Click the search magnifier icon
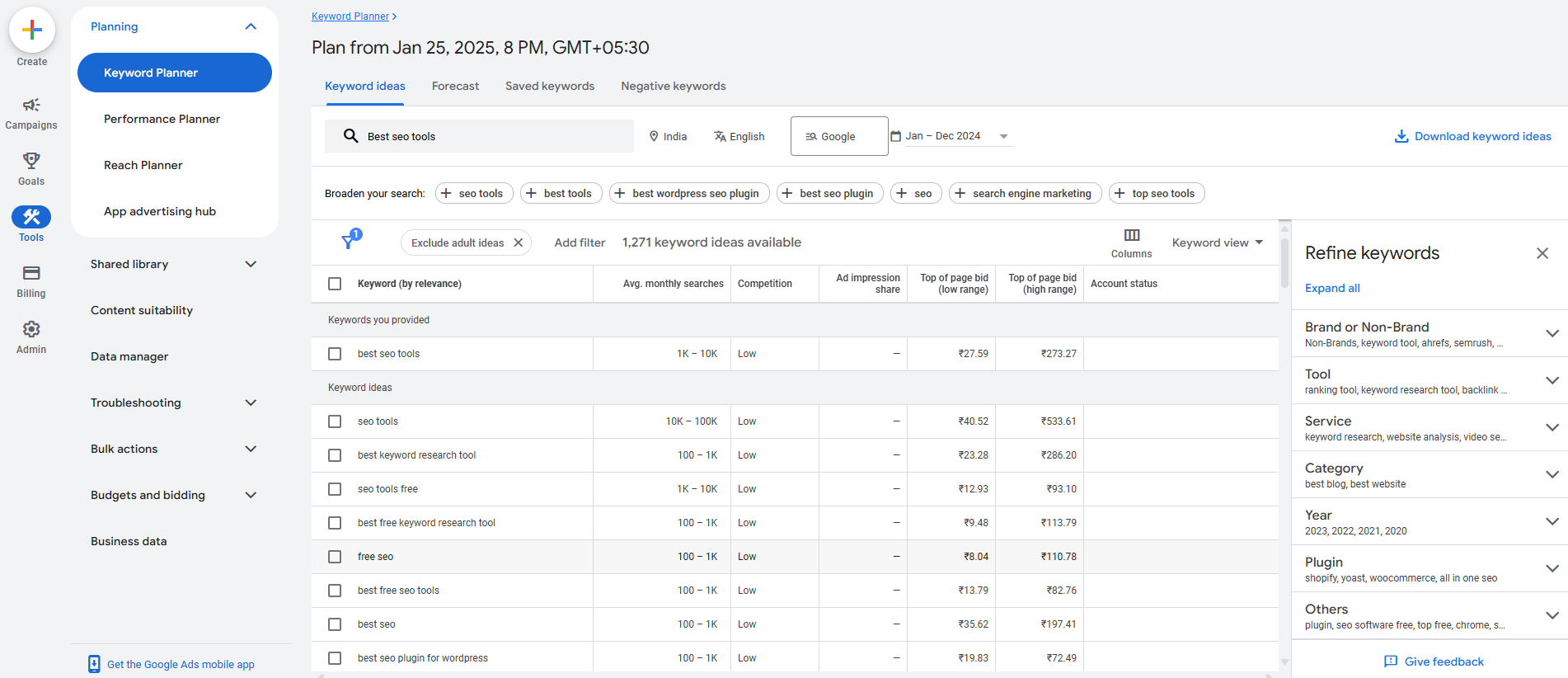This screenshot has height=678, width=1568. [x=350, y=136]
